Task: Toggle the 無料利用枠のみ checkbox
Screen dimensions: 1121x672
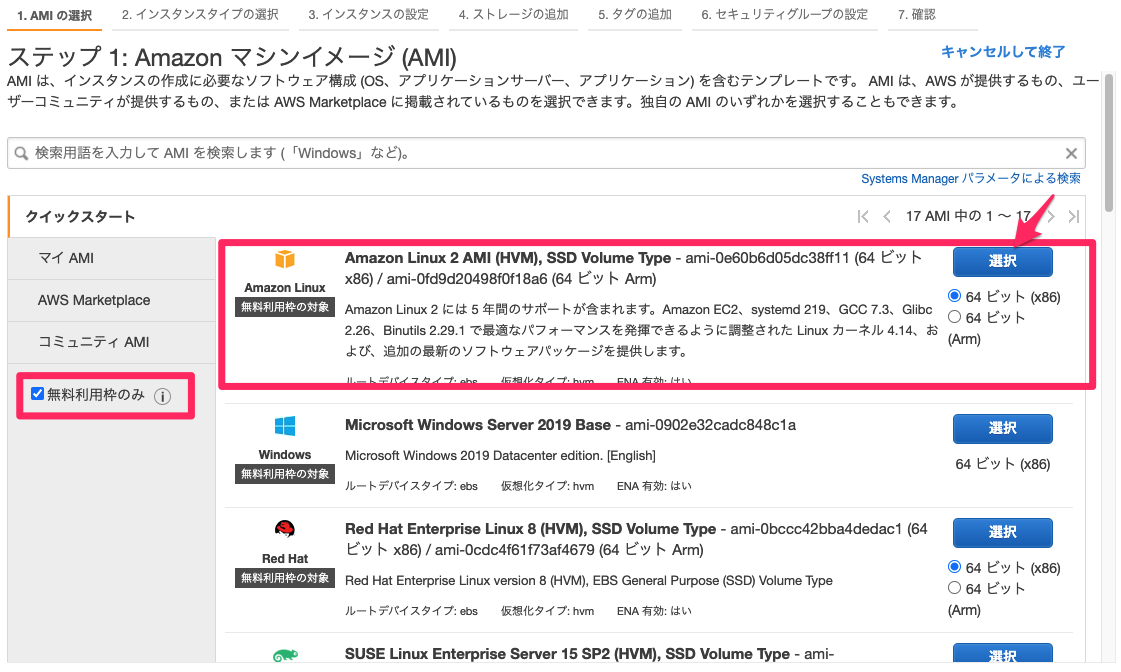Action: (x=37, y=394)
